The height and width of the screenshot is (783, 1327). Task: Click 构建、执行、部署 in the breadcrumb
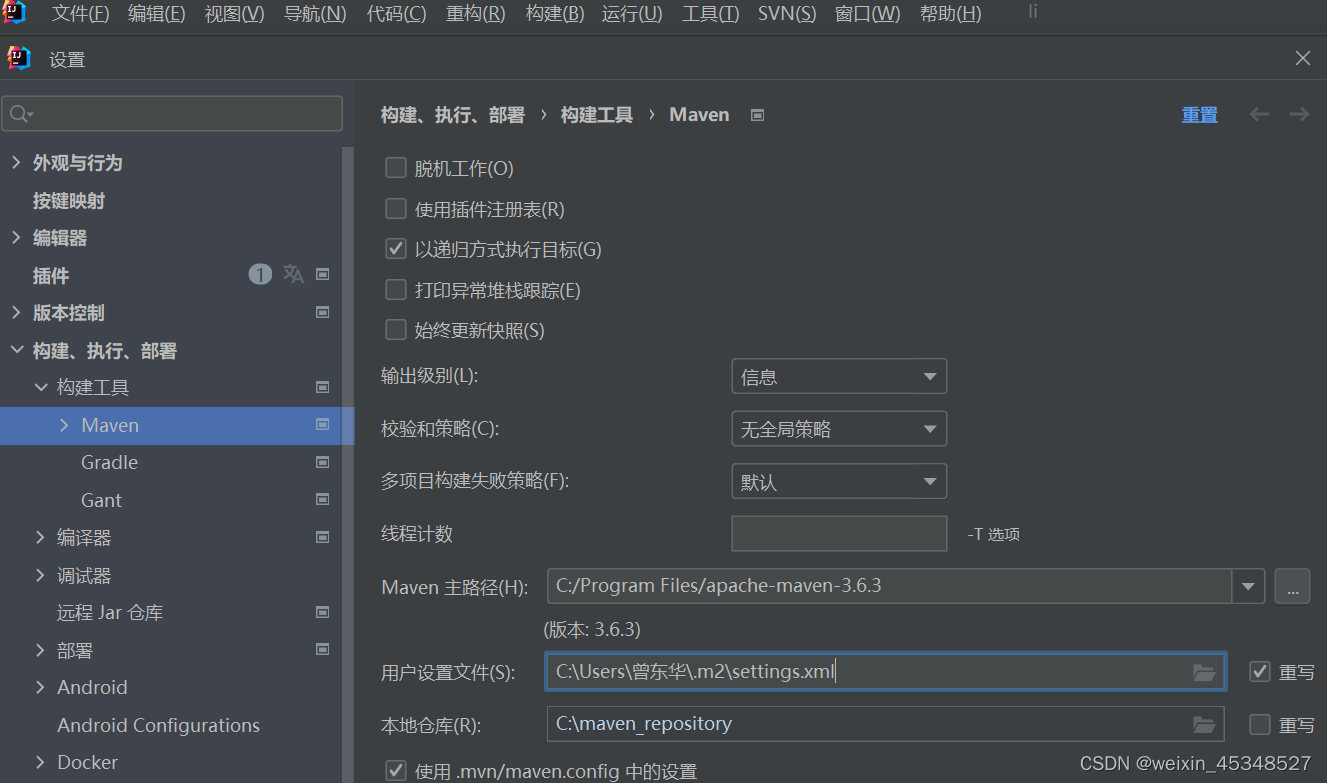[x=453, y=115]
